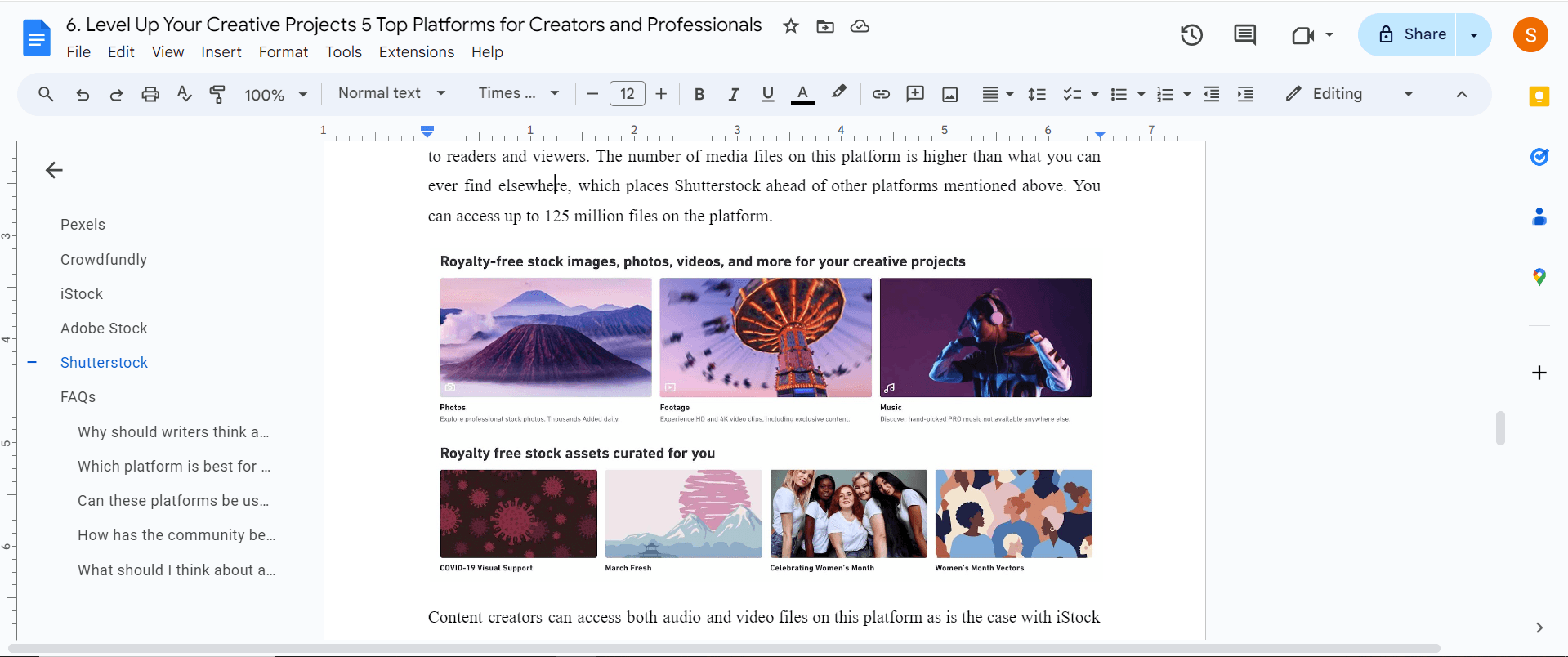The image size is (1568, 657).
Task: Open the Times font dropdown
Action: [x=519, y=93]
